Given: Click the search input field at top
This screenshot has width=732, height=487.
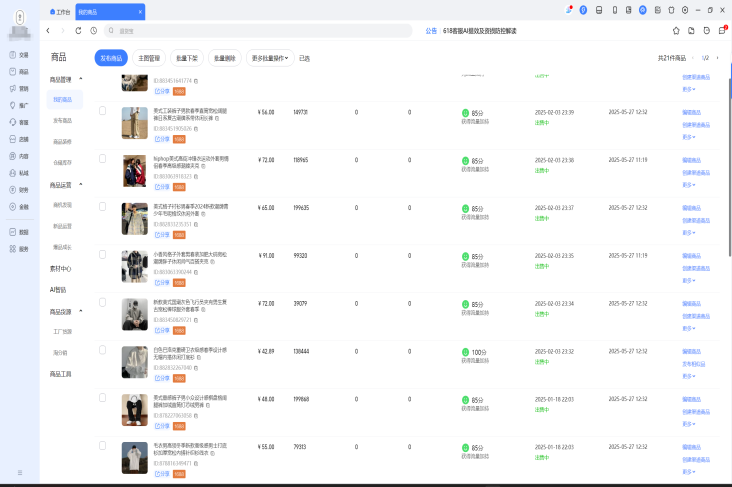Looking at the screenshot, I should tap(260, 31).
